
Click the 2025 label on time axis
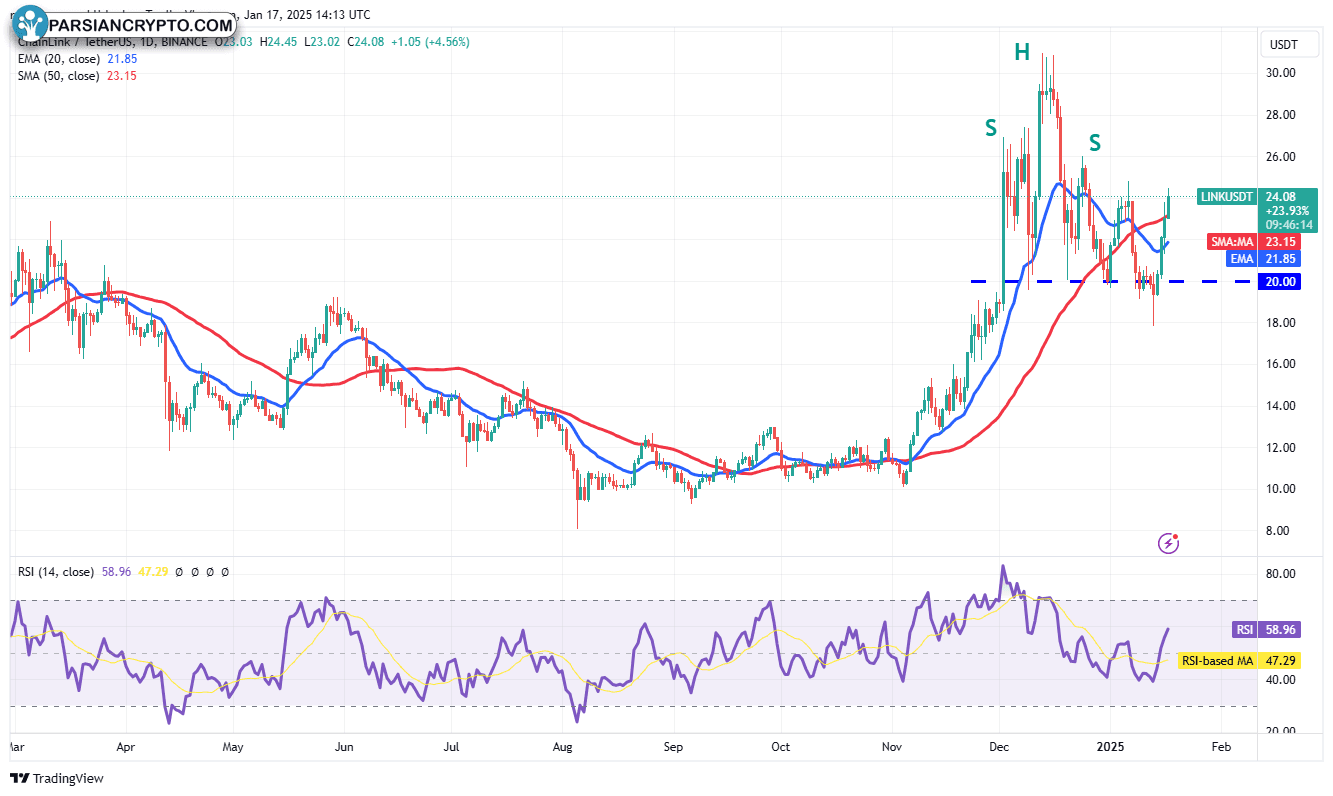coord(1111,747)
